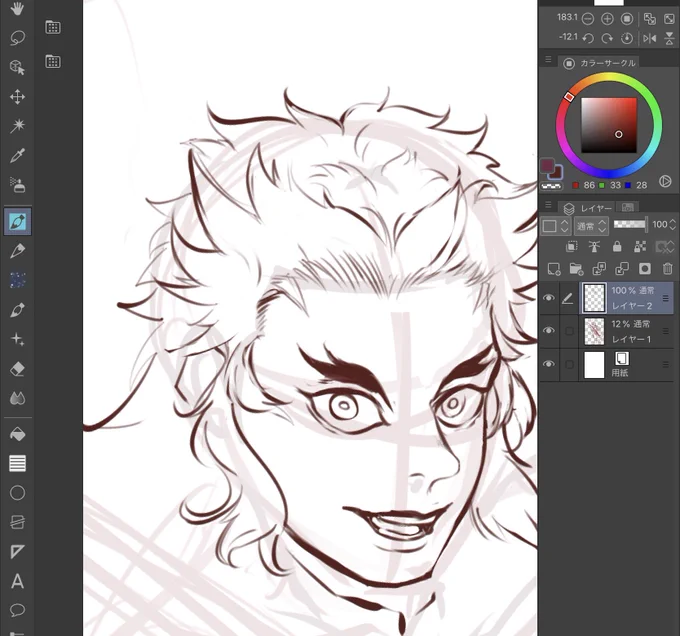Click the fit-to-navigator overlapping squares icon

(x=650, y=19)
